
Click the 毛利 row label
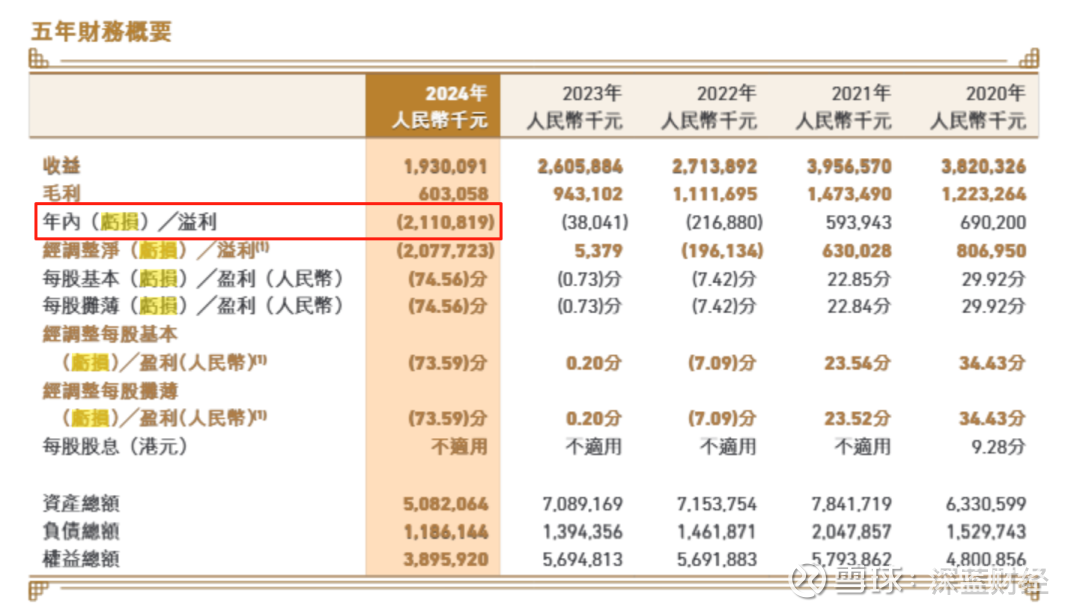[61, 194]
